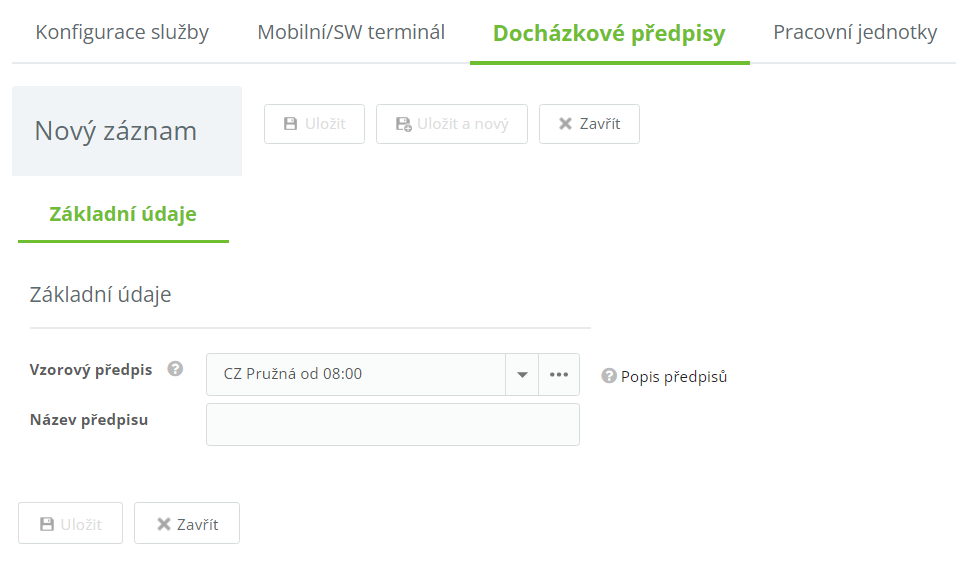Open the Popis předpisů link

tap(673, 377)
